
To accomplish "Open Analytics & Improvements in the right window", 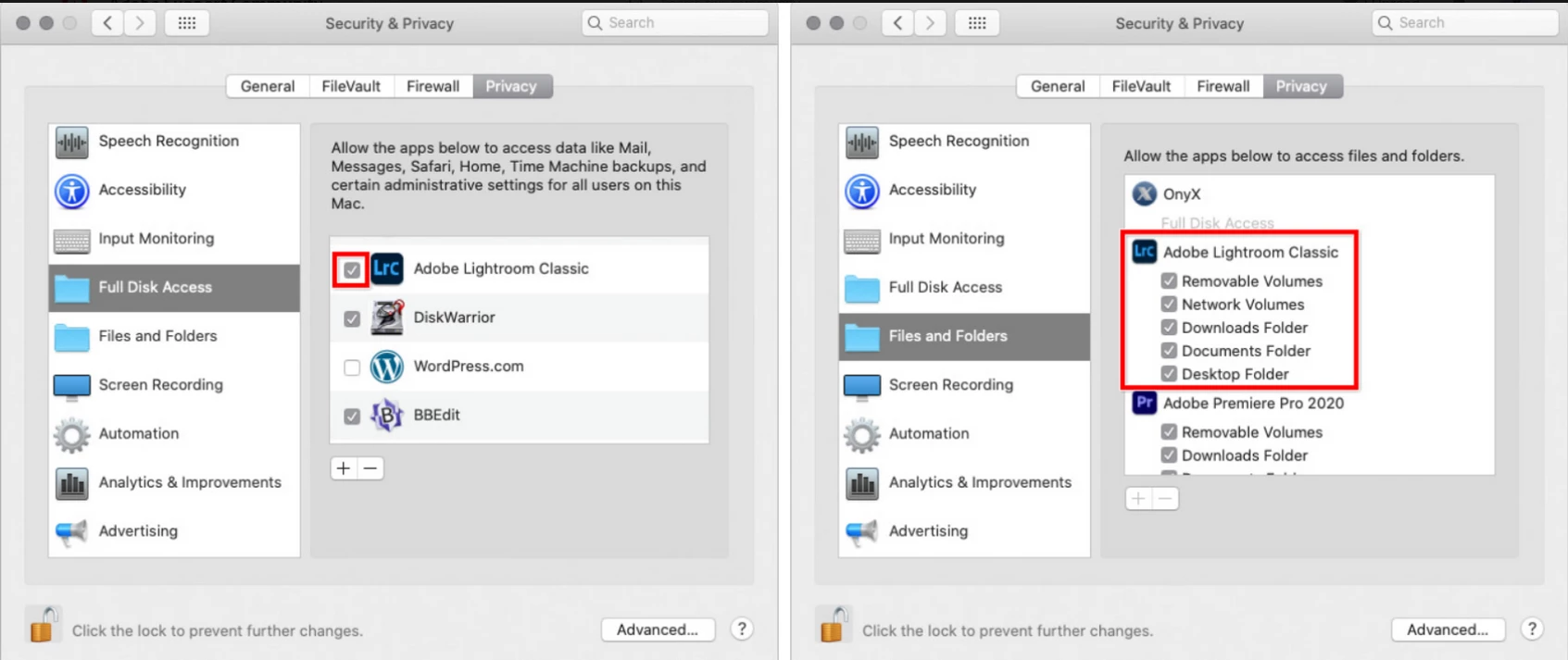I will pyautogui.click(x=964, y=482).
